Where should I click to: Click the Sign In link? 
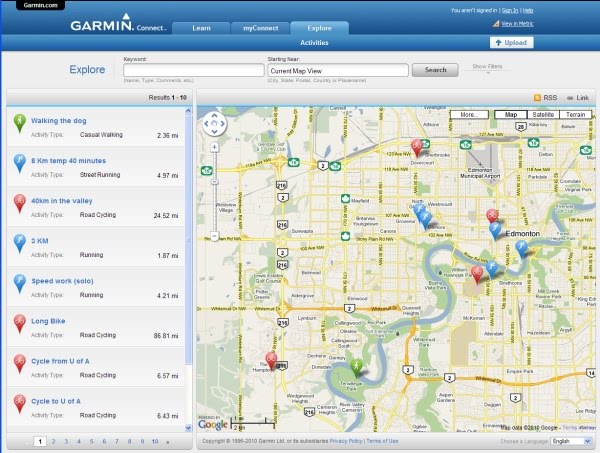pos(510,11)
